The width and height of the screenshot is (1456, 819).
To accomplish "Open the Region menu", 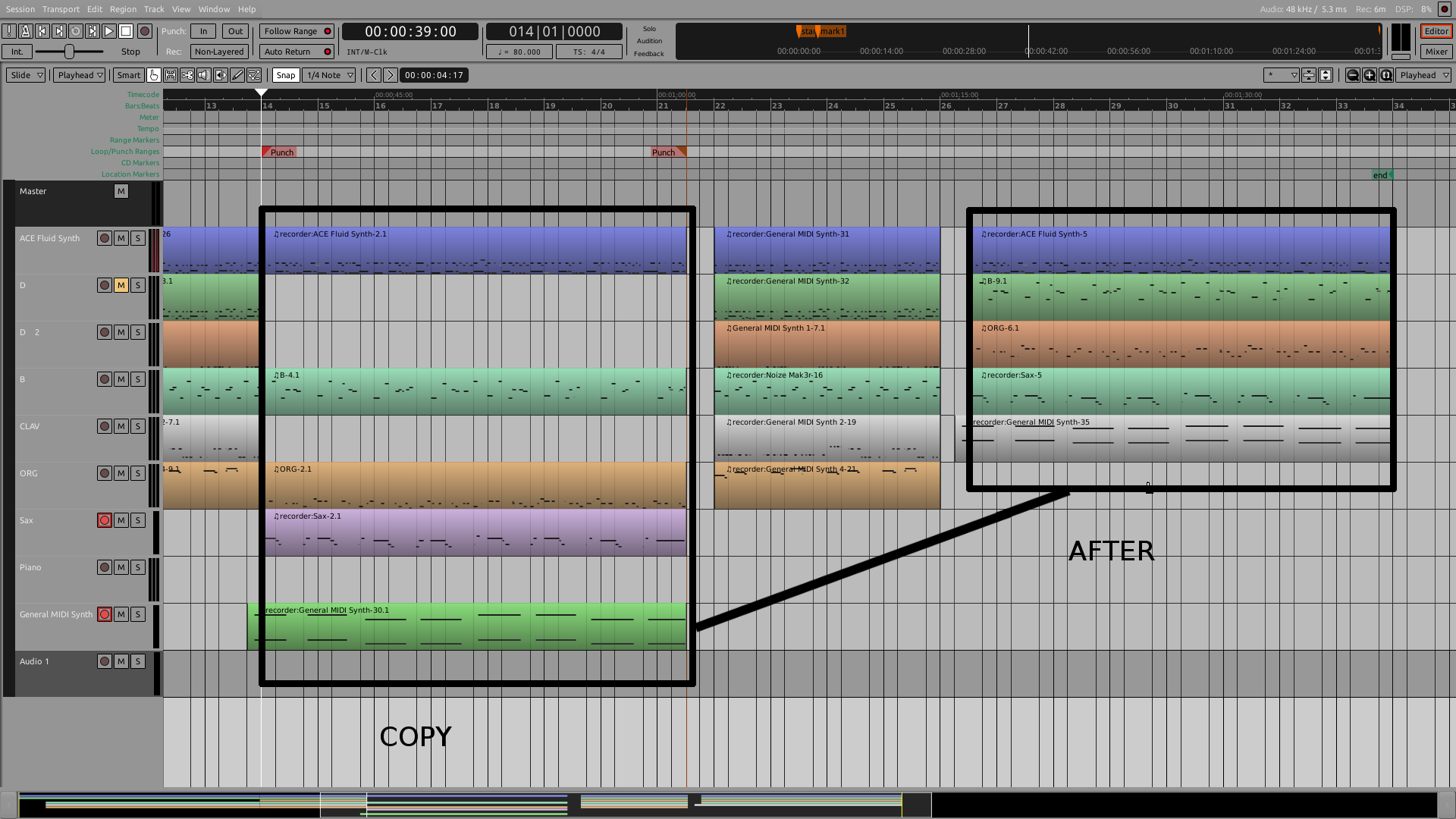I will (123, 9).
